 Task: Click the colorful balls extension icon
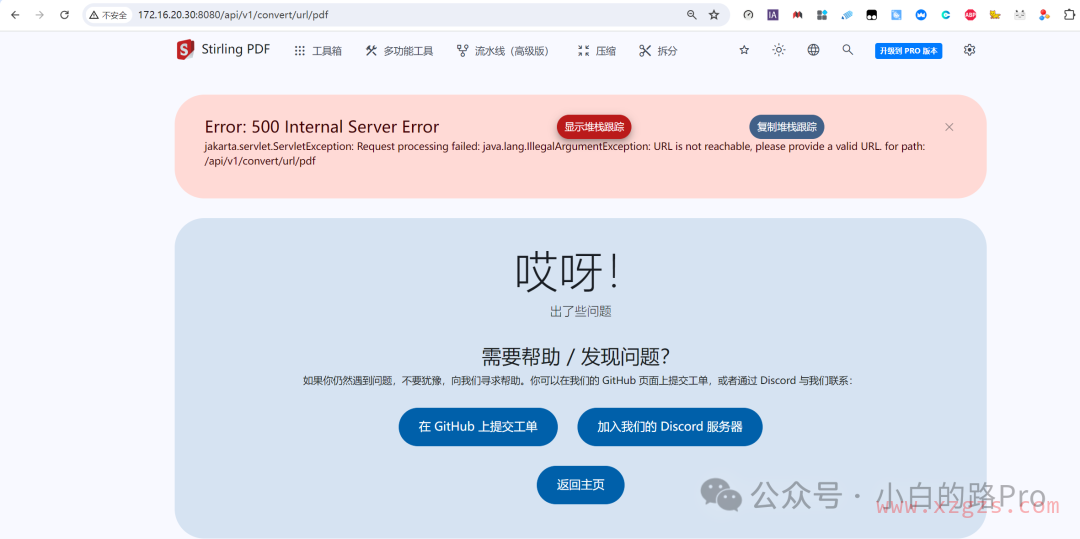(x=1044, y=14)
